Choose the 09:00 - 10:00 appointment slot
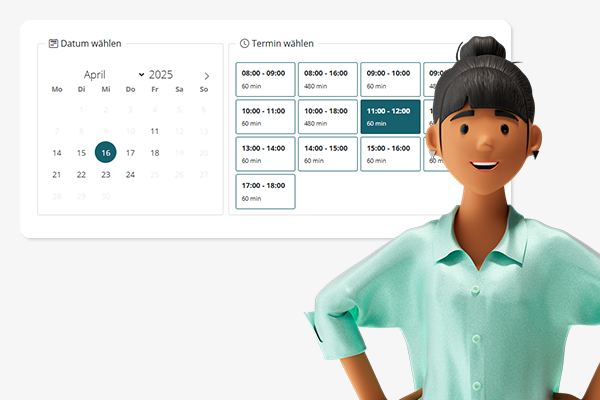Image resolution: width=600 pixels, height=400 pixels. click(390, 80)
